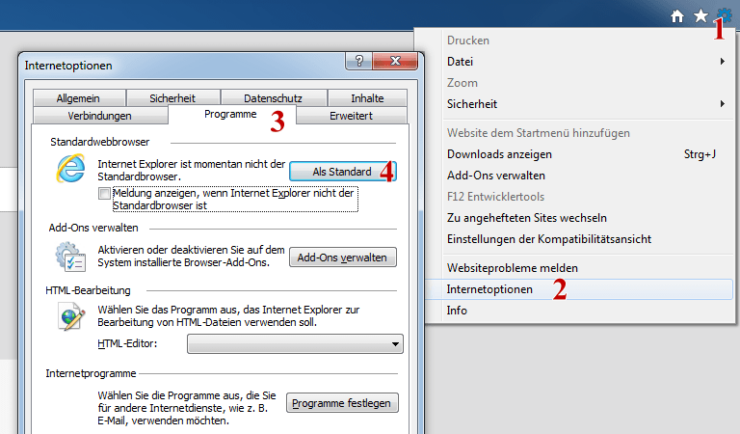Image resolution: width=740 pixels, height=434 pixels.
Task: Click 'Internet Explorer ist momentan nicht' text
Action: (x=191, y=170)
